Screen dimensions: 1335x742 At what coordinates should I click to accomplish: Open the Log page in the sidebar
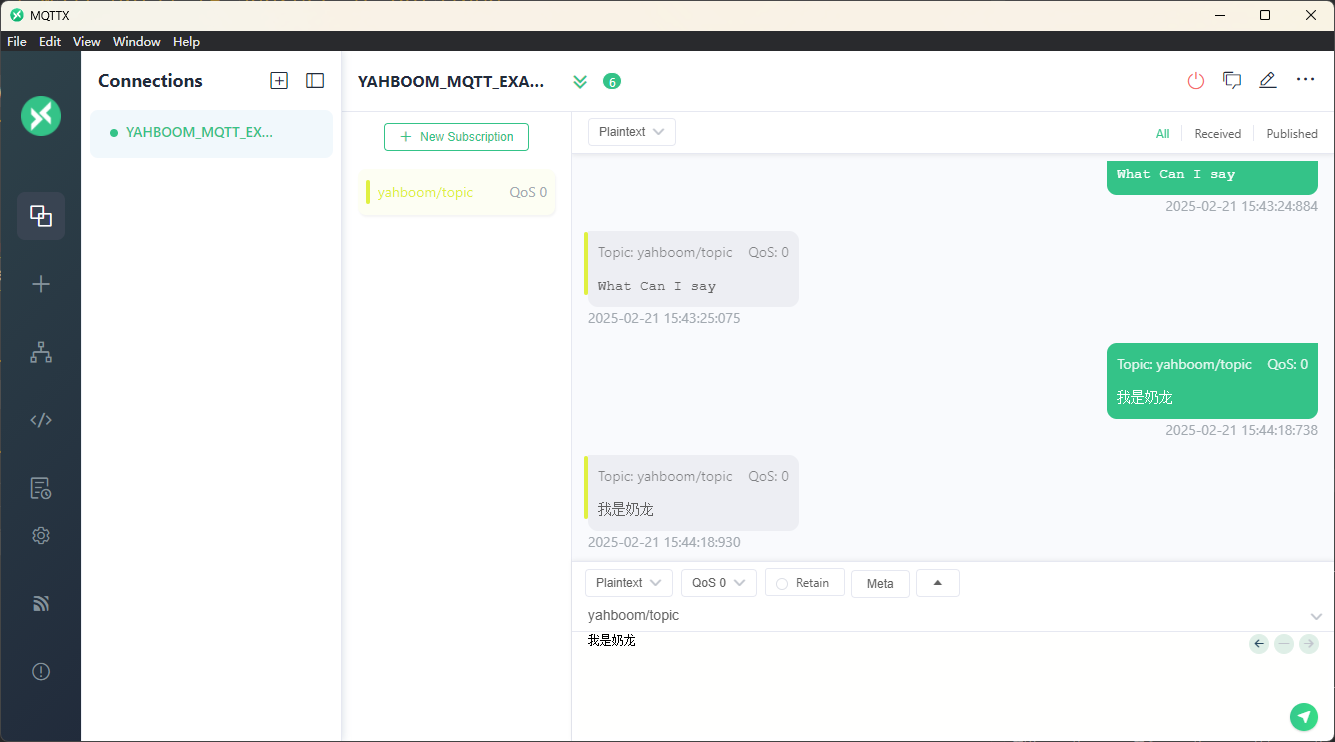[x=41, y=488]
